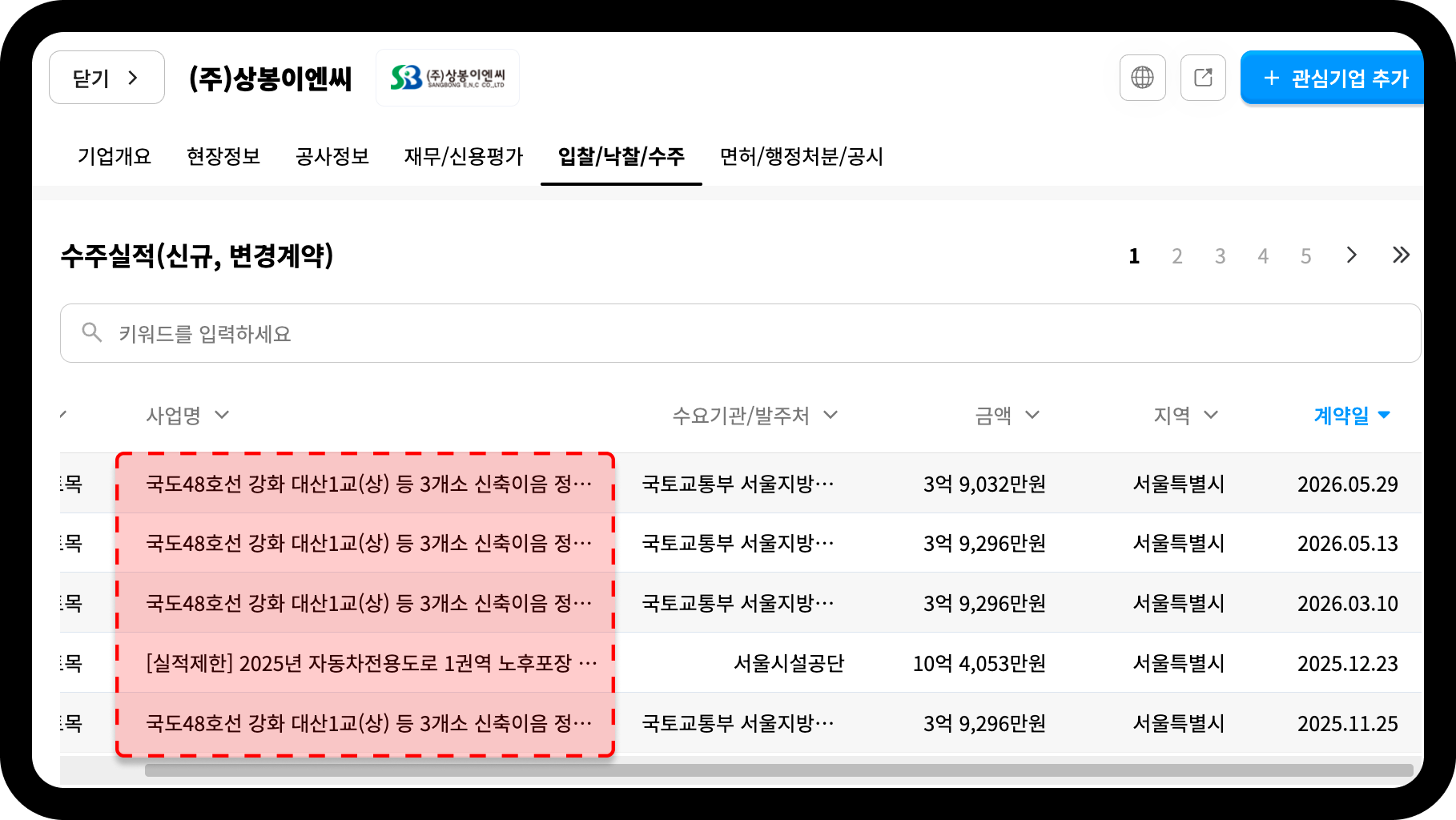This screenshot has width=1456, height=820.
Task: Switch to the 기업개요 tab
Action: [115, 156]
